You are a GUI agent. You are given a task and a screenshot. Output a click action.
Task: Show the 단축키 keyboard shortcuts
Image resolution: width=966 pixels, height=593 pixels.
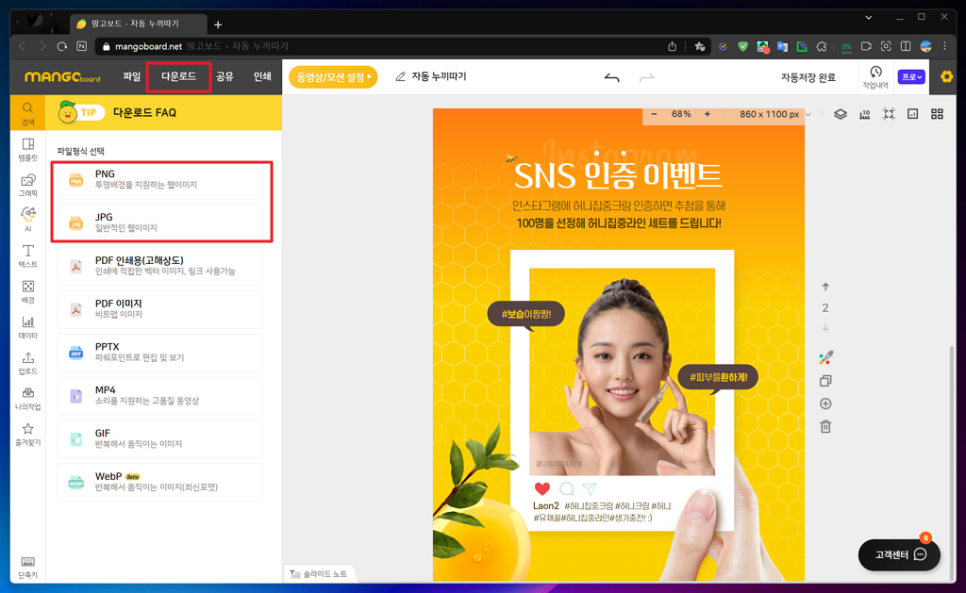pos(28,567)
